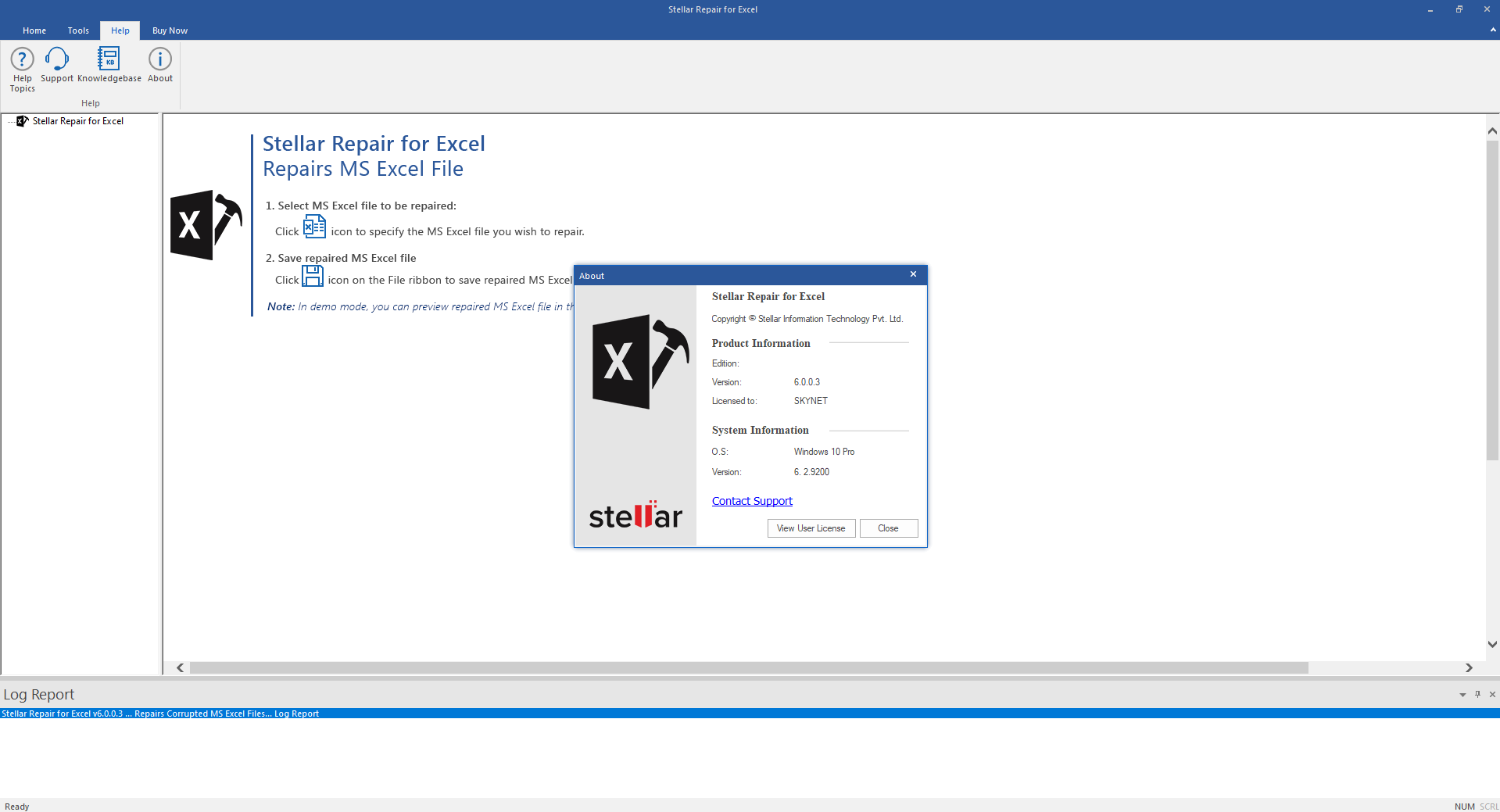Click the Close button in About dialog
The image size is (1500, 812).
[x=888, y=528]
